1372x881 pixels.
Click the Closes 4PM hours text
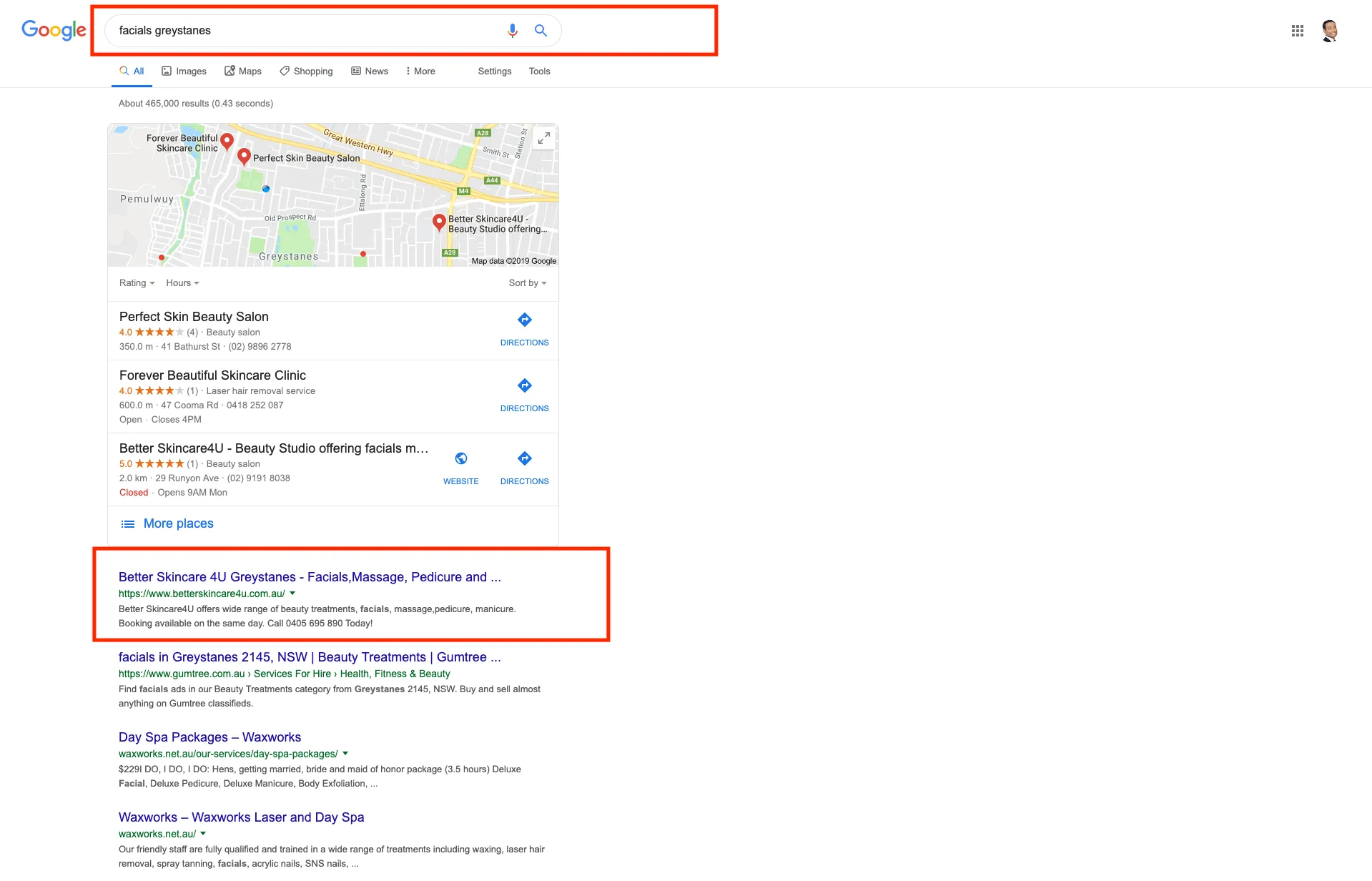pos(177,420)
